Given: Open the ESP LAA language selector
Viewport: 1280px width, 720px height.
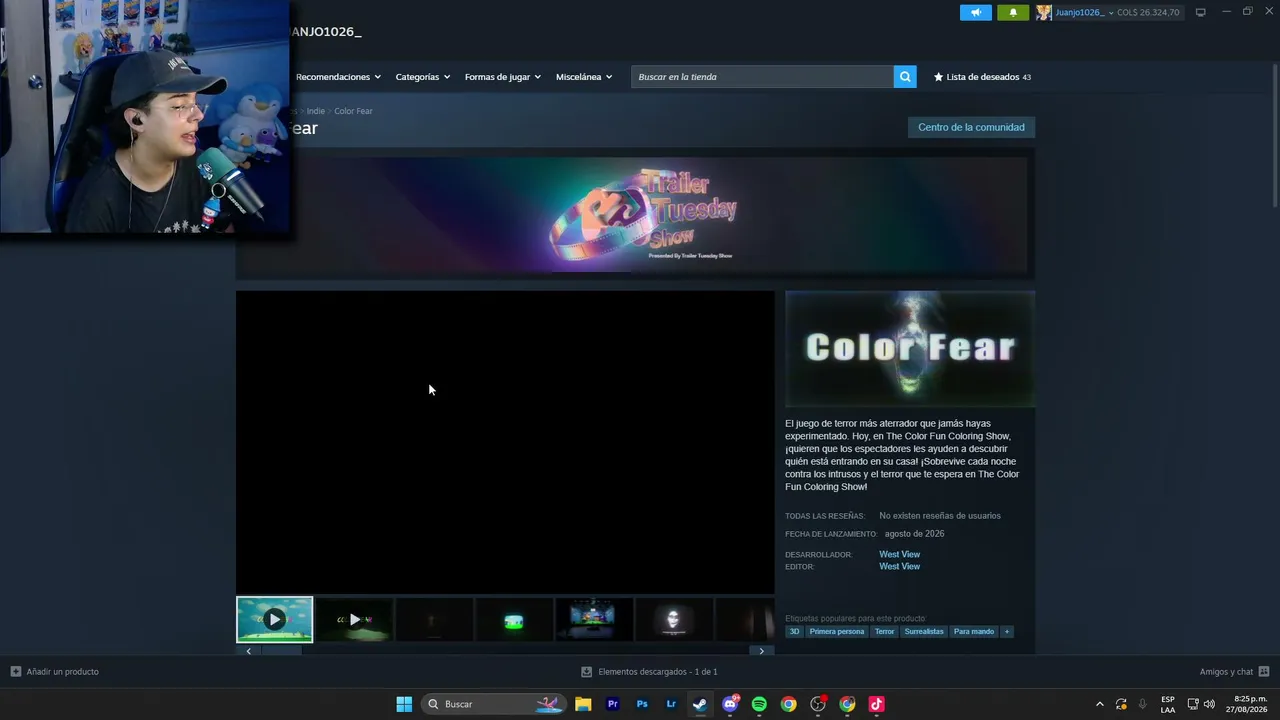Looking at the screenshot, I should tap(1168, 704).
